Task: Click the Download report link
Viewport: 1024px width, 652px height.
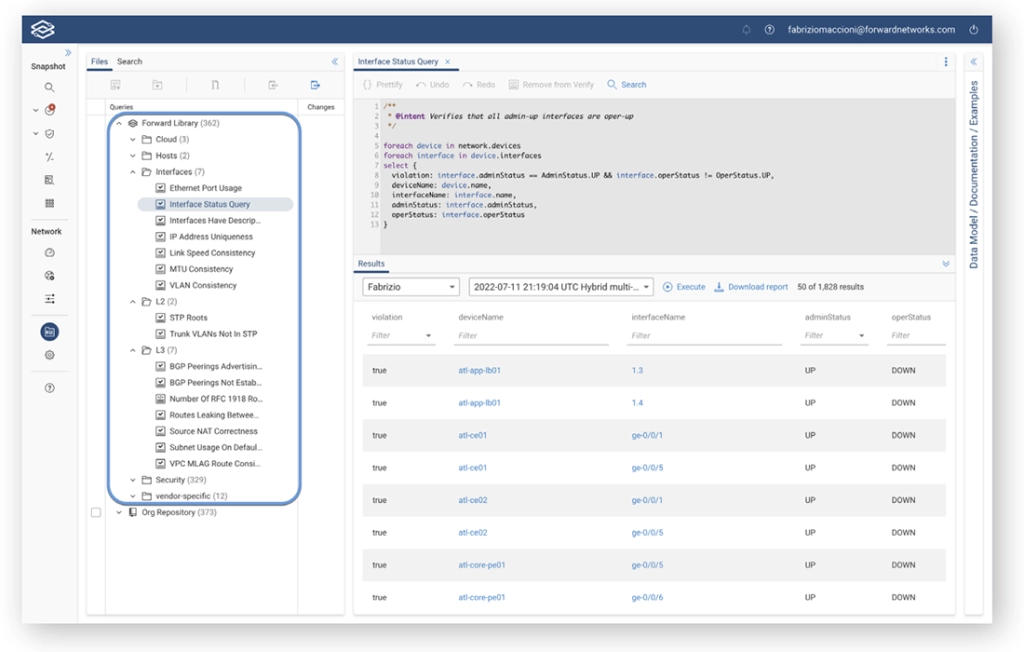Action: pos(757,287)
